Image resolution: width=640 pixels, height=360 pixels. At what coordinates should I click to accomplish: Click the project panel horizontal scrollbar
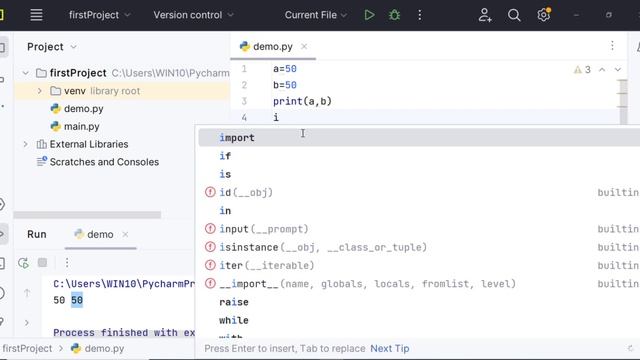[87, 215]
